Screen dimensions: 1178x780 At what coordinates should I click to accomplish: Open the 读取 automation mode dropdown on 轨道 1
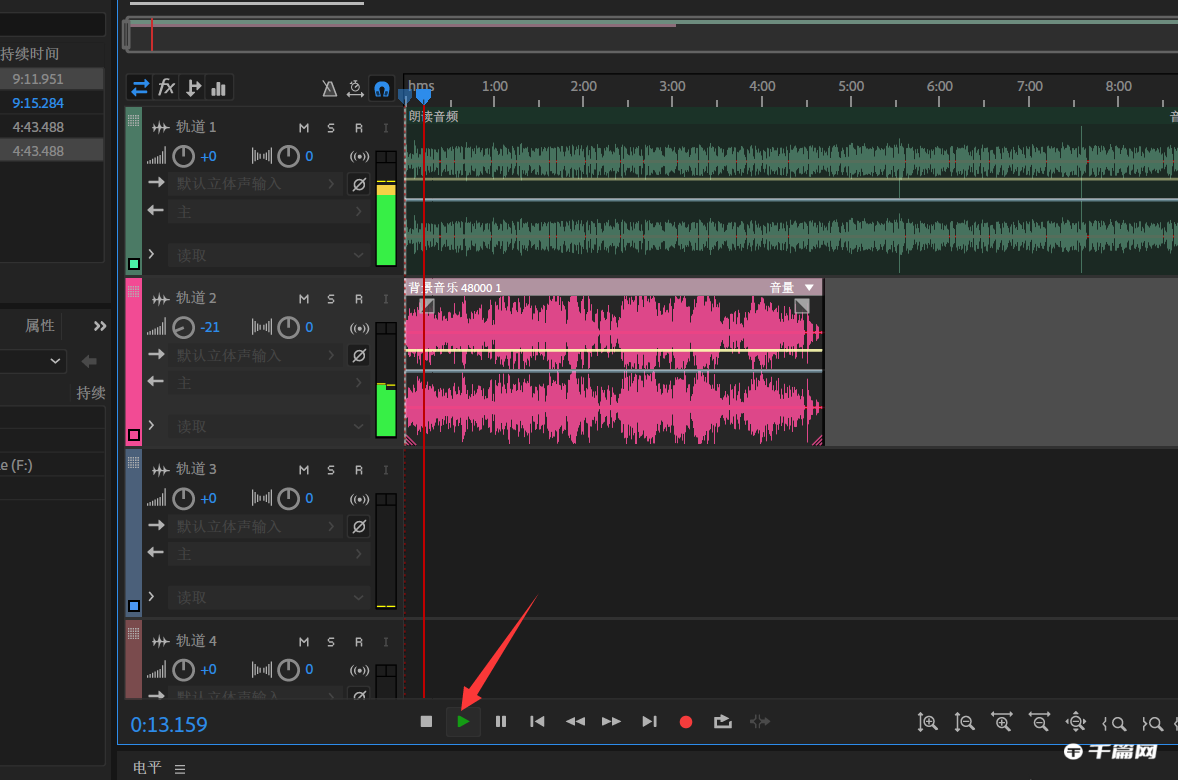click(268, 255)
